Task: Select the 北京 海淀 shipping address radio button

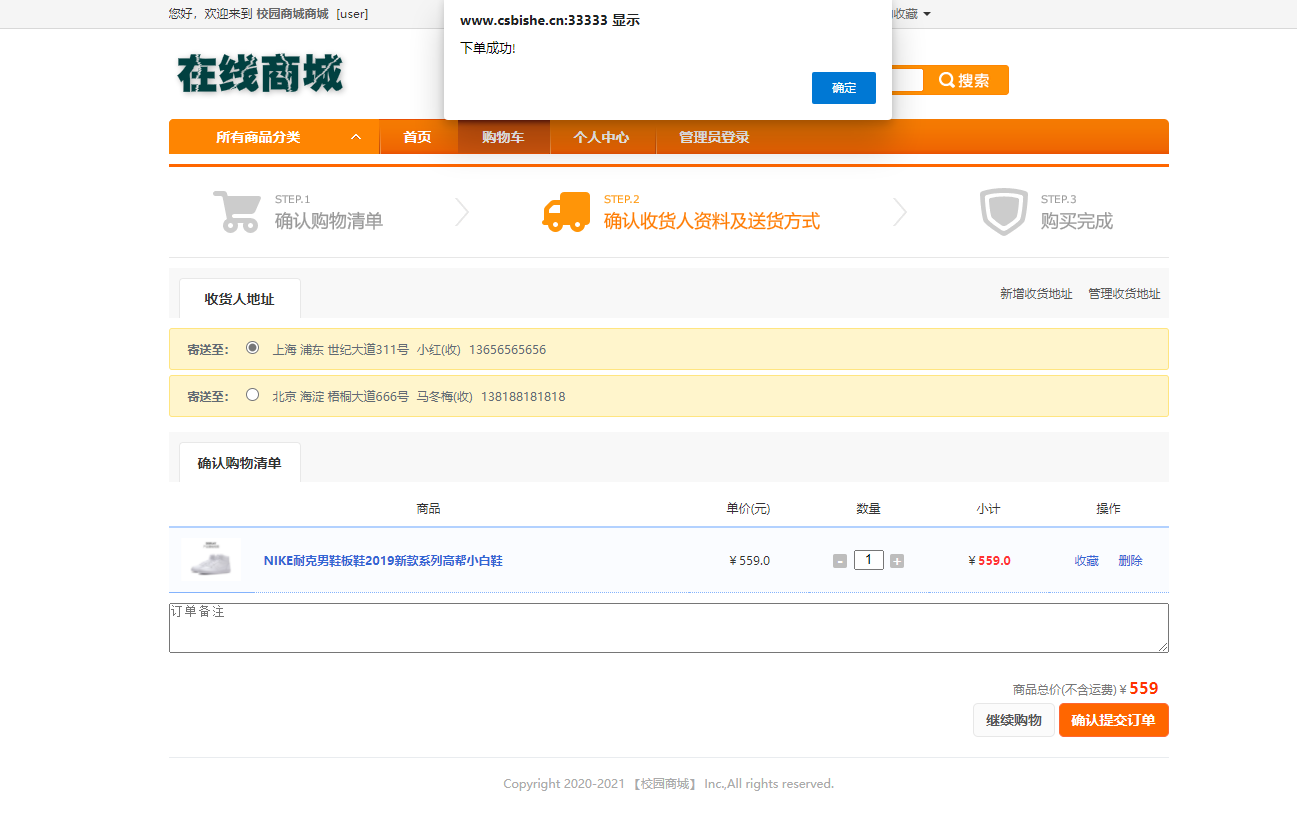Action: pyautogui.click(x=252, y=395)
